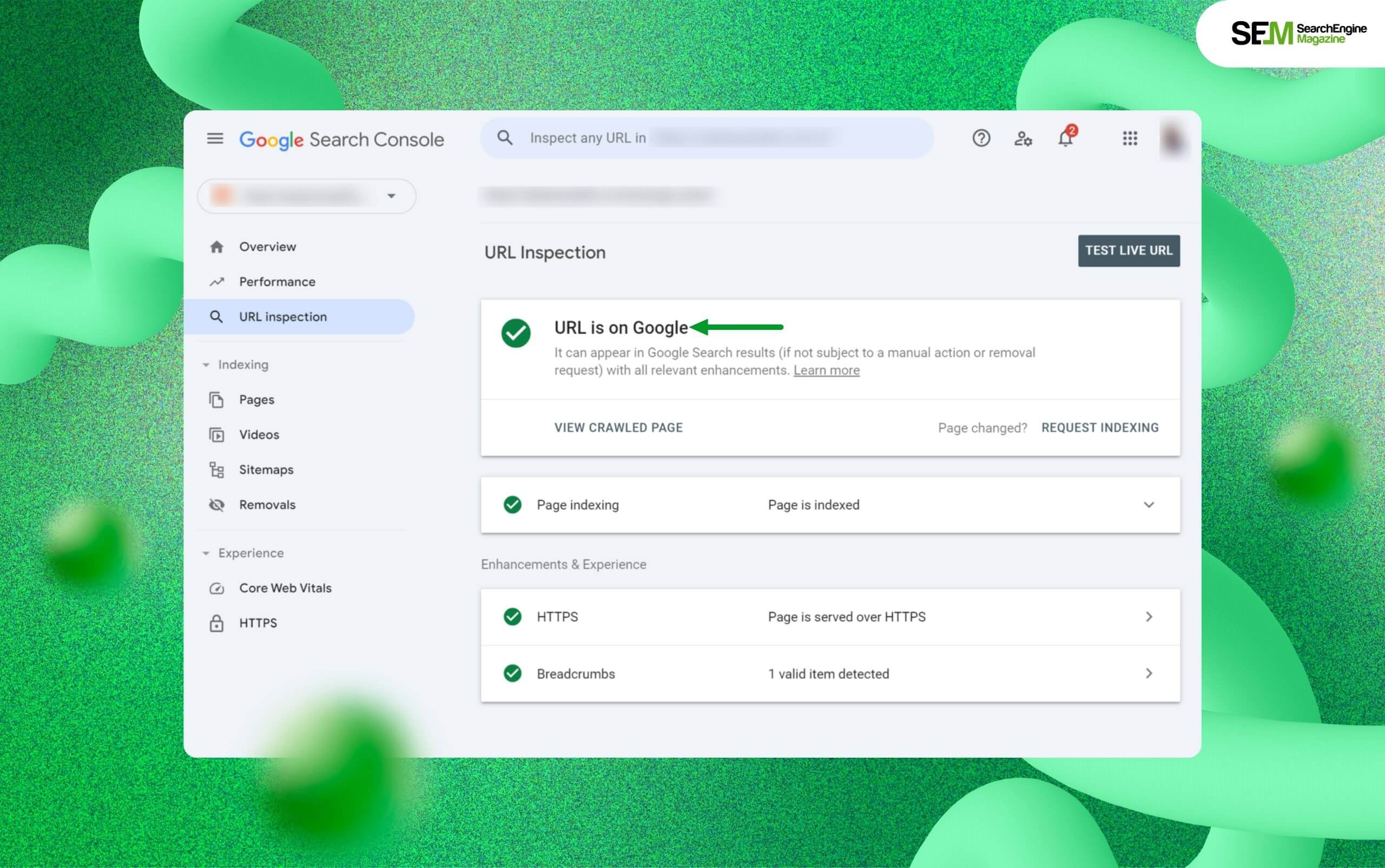Click the Pages document icon

point(216,400)
